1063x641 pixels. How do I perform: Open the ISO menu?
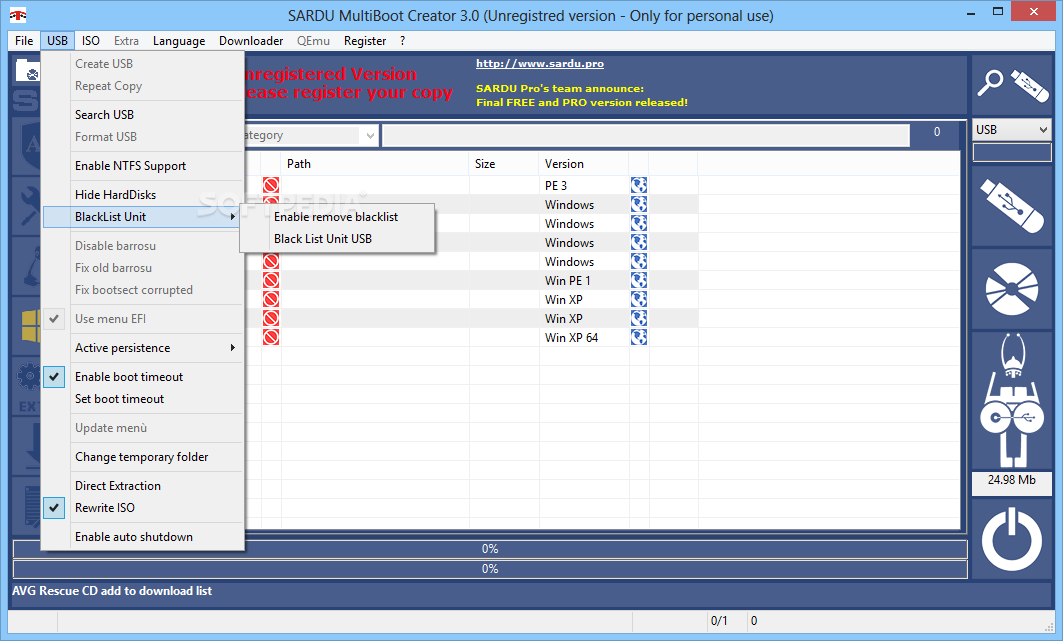pyautogui.click(x=91, y=41)
